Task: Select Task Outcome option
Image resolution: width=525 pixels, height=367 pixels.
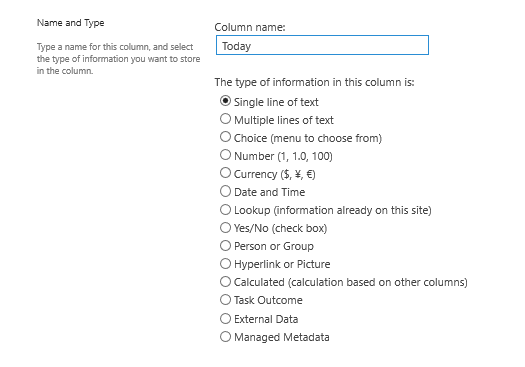Action: (225, 300)
